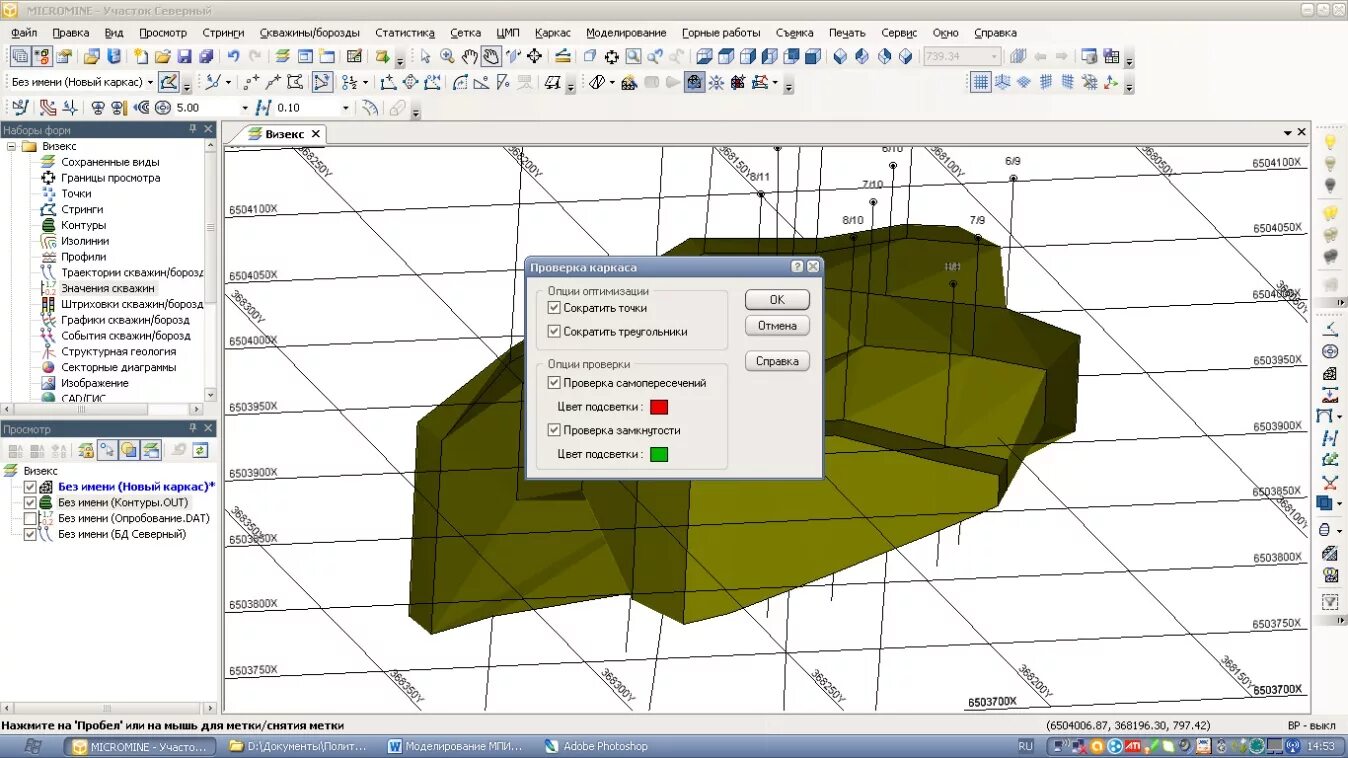Open the red self-intersection highlight color
This screenshot has height=758, width=1348.
tap(659, 407)
